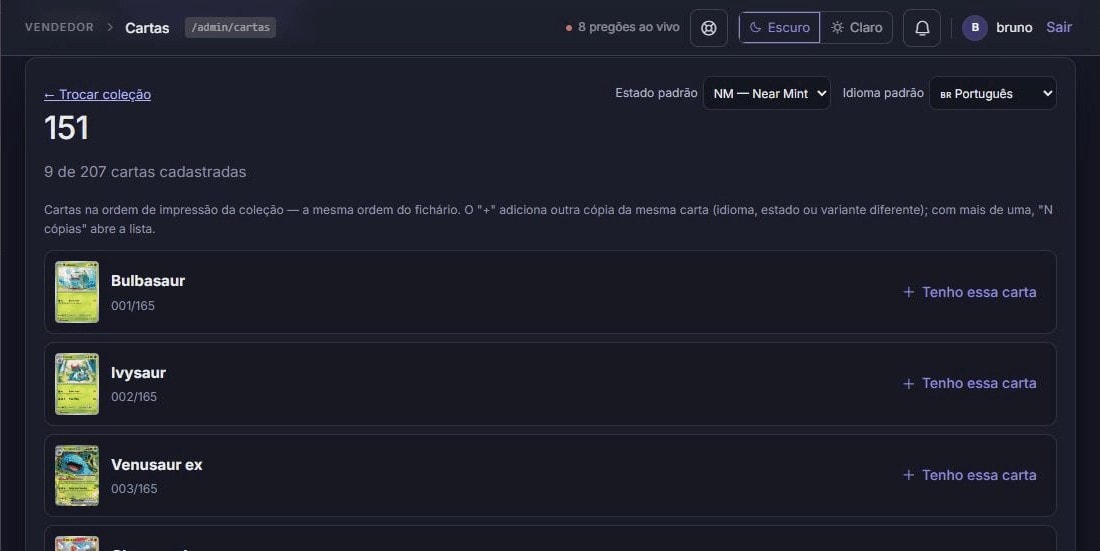Image resolution: width=1100 pixels, height=551 pixels.
Task: Click Tenho essa carta for Bulbasaur
Action: pyautogui.click(x=970, y=292)
